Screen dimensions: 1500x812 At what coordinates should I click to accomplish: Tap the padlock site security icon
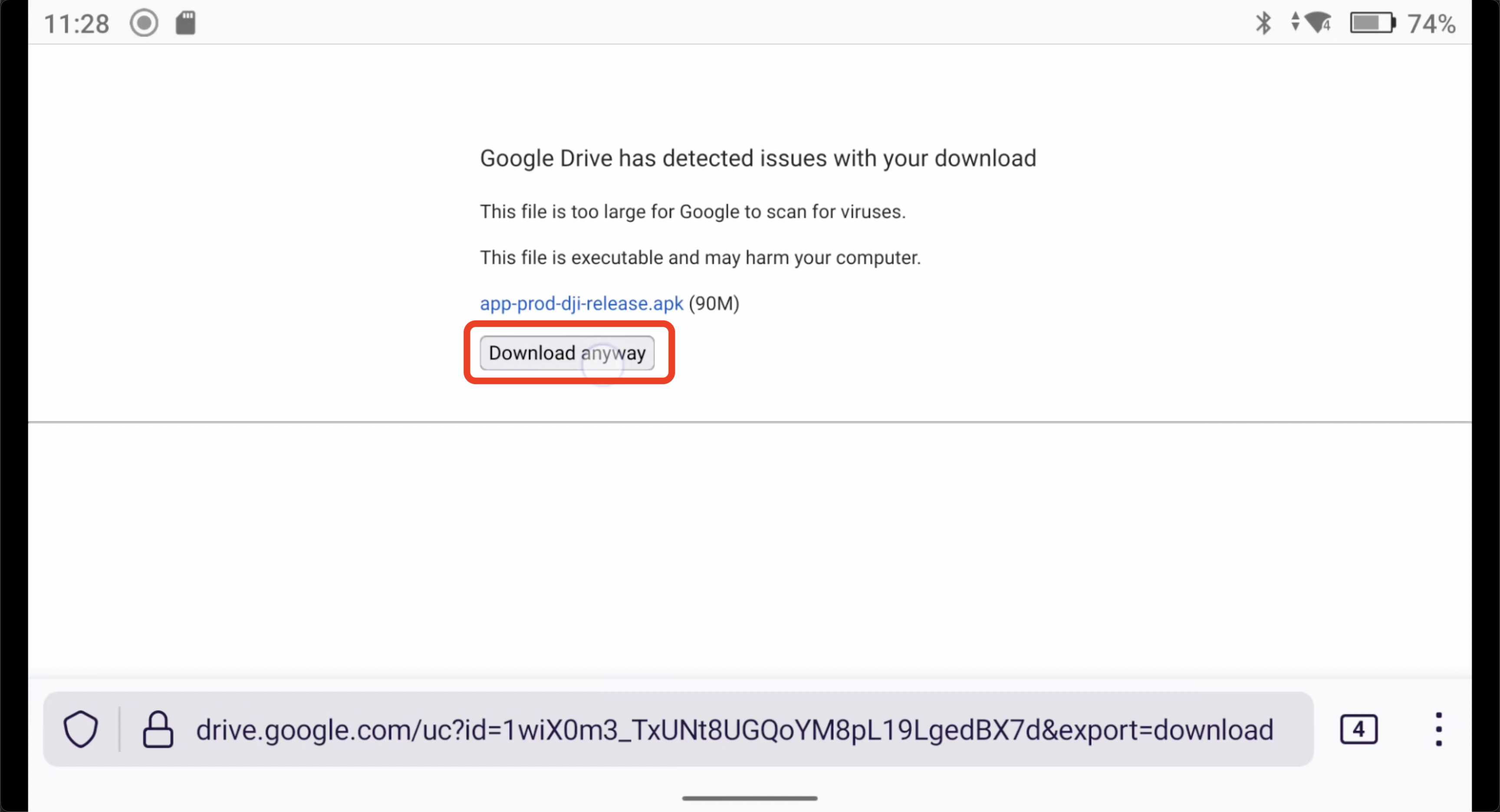[x=158, y=729]
